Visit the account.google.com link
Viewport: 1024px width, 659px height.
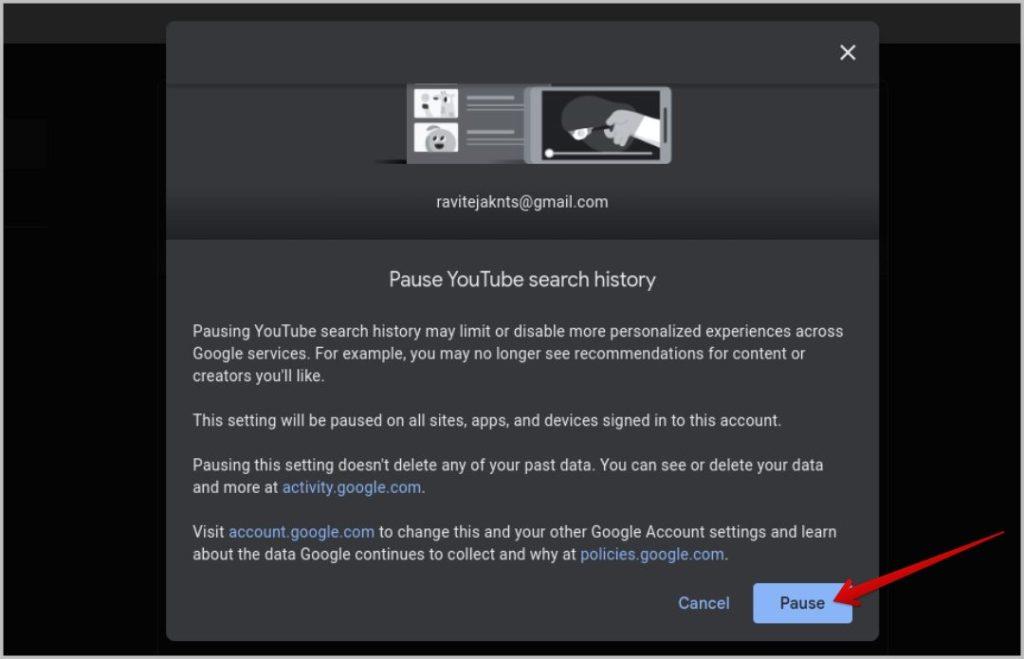[x=301, y=532]
